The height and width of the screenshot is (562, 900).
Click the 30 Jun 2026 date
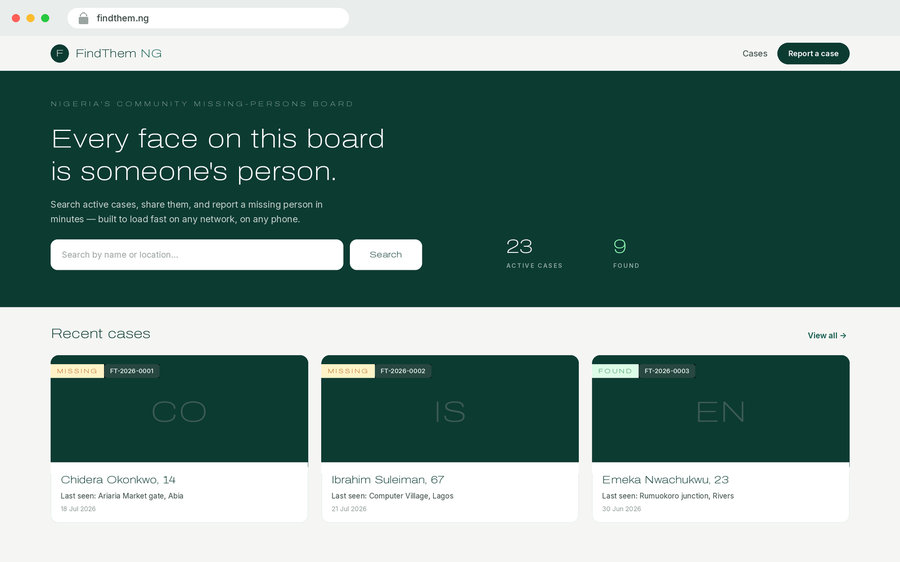pyautogui.click(x=622, y=509)
